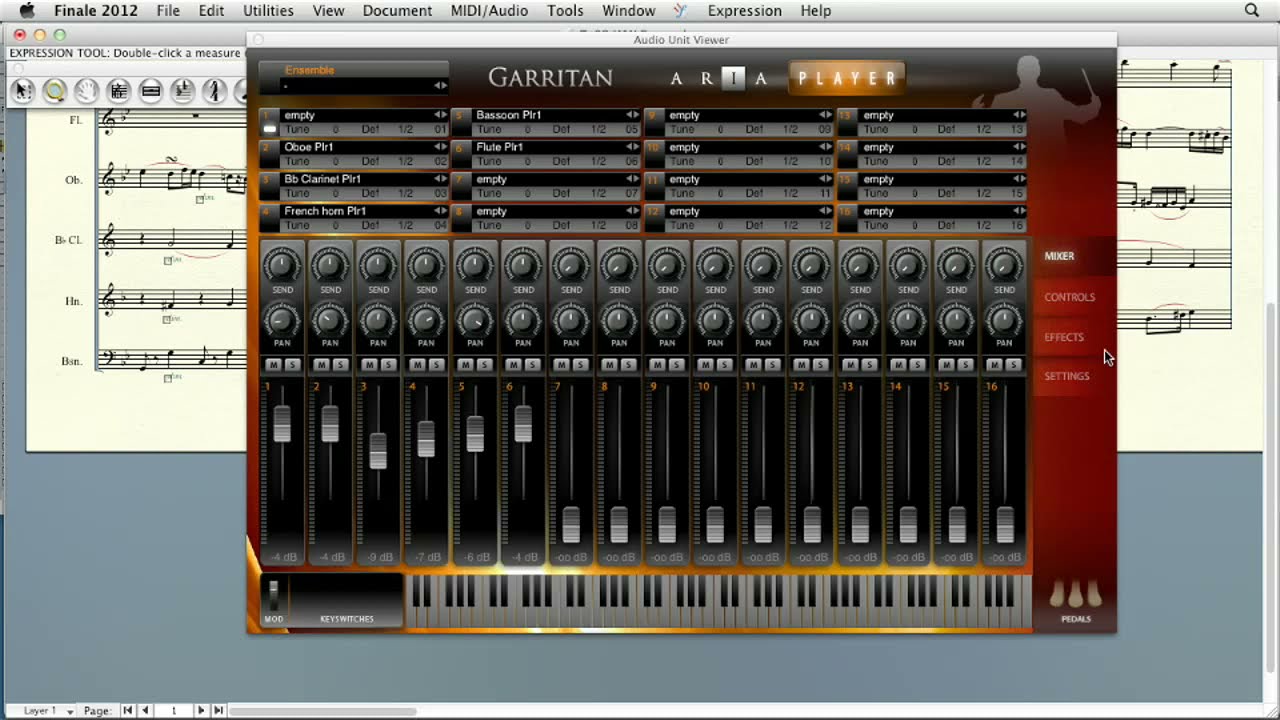
Task: Jump to the last page
Action: click(x=218, y=711)
